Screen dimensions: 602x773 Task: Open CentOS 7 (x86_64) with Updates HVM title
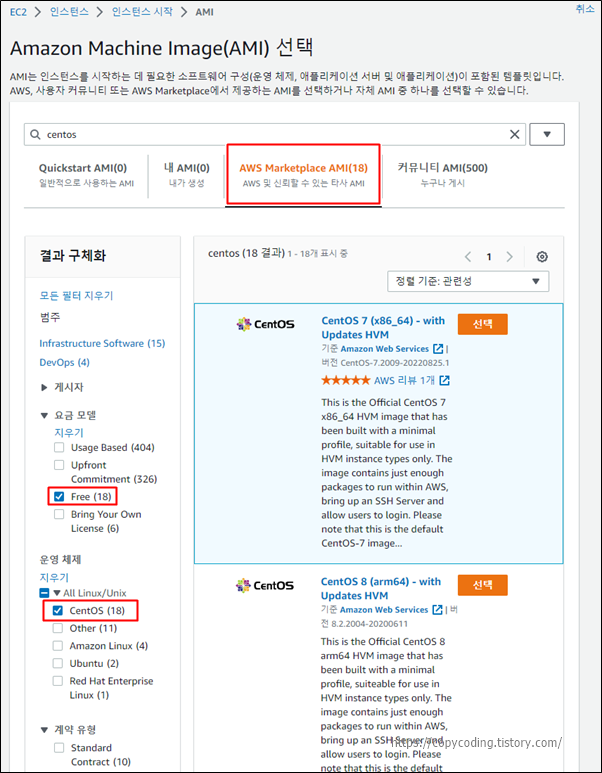click(383, 328)
